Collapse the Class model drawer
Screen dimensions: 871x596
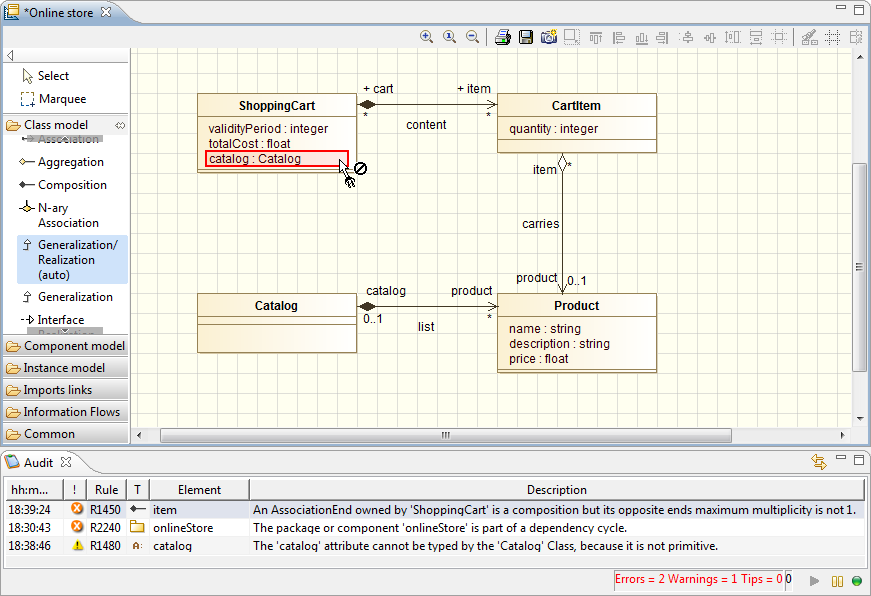pos(56,125)
